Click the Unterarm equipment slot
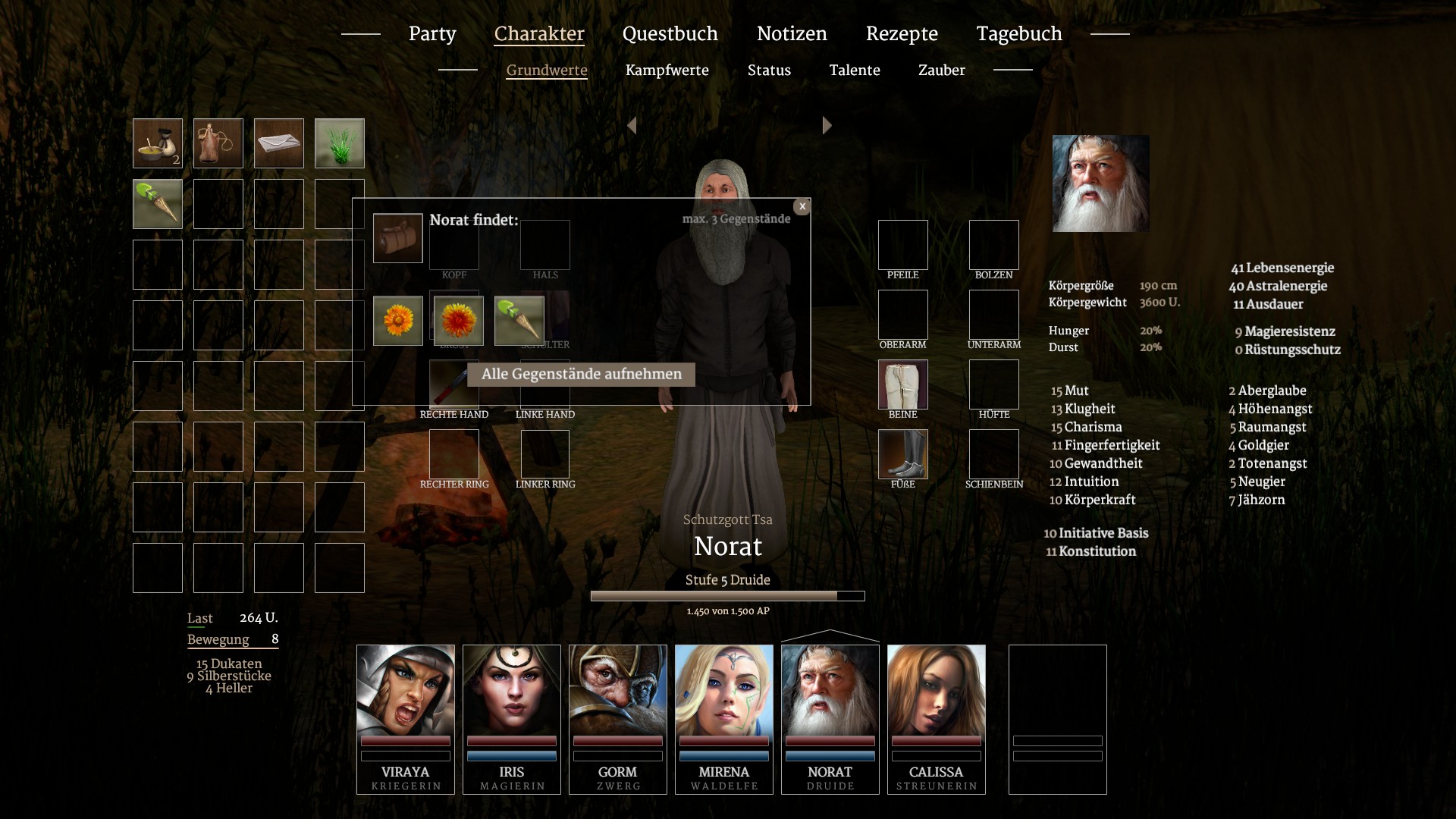 coord(994,315)
